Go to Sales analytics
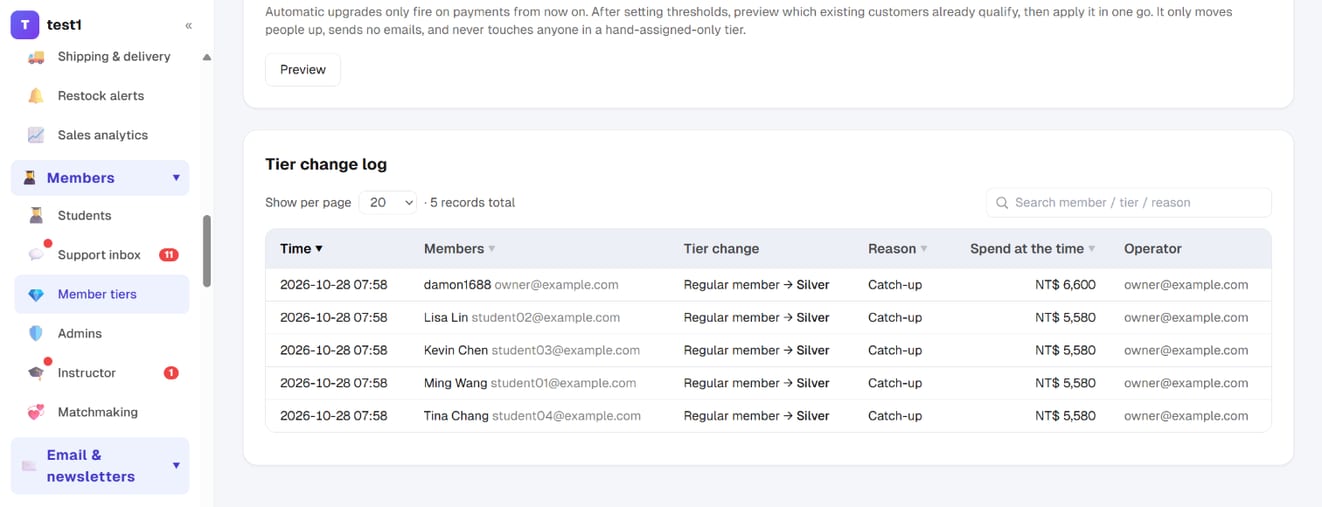The height and width of the screenshot is (507, 1322). point(103,135)
